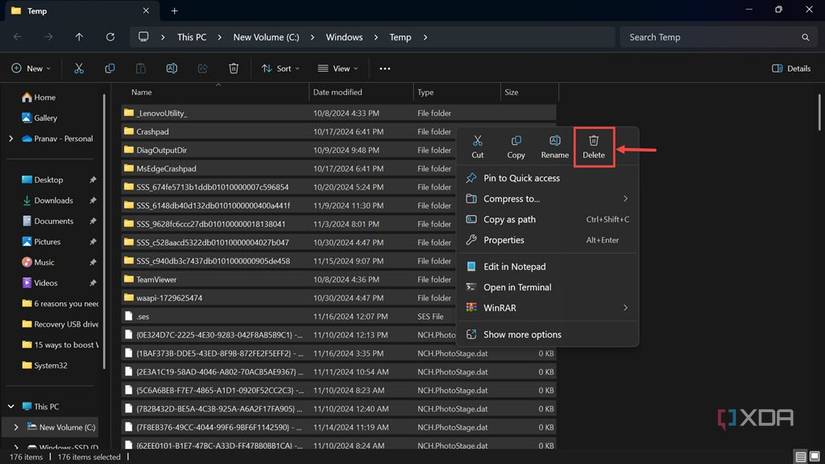Choose Open in Terminal
825x464 pixels.
[x=548, y=287]
